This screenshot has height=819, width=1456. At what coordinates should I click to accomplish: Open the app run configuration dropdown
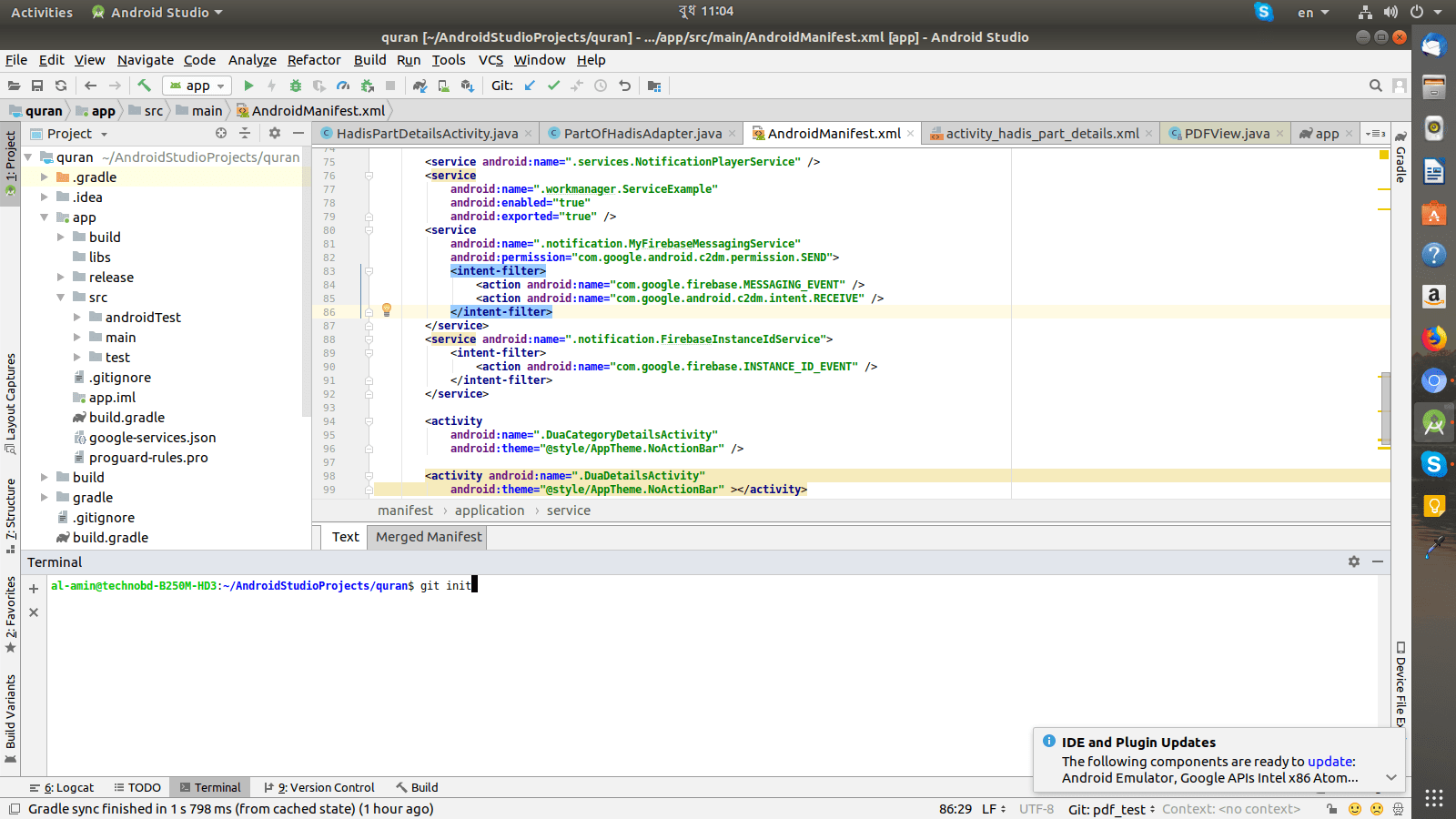(197, 86)
